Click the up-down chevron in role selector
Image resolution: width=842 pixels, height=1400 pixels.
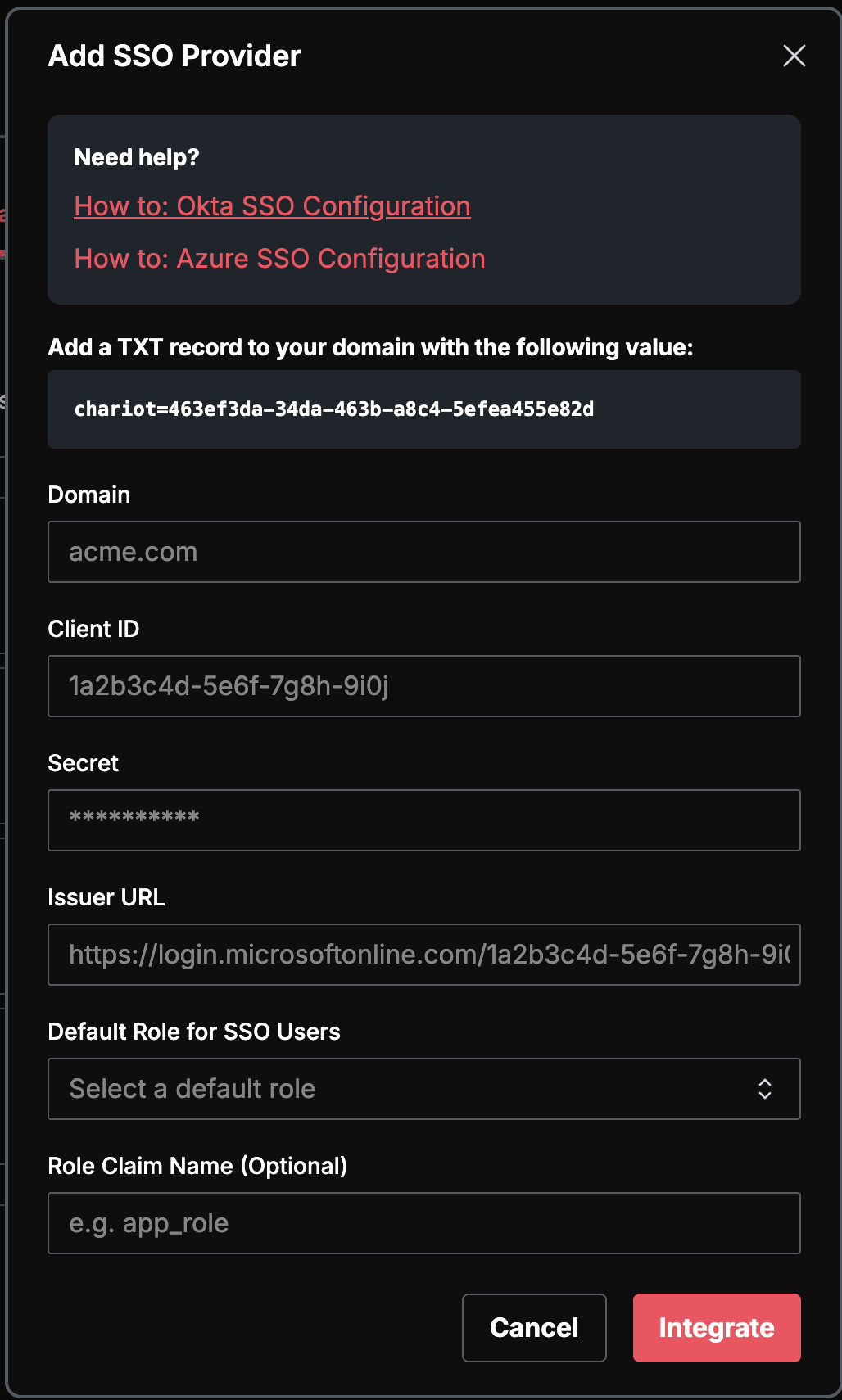(765, 1089)
